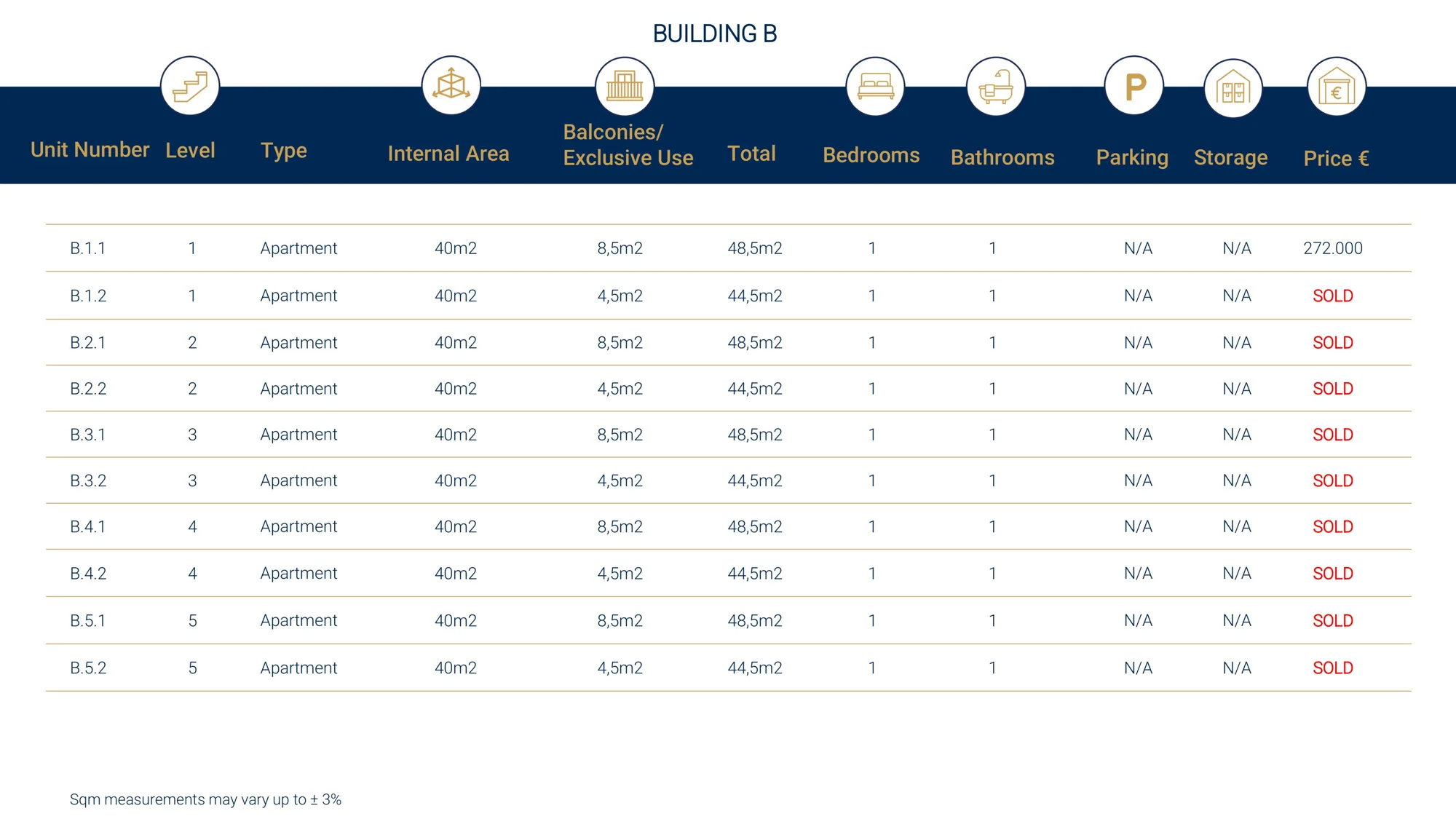Viewport: 1456px width, 819px height.
Task: Select unit B.1.1 cell
Action: point(88,248)
